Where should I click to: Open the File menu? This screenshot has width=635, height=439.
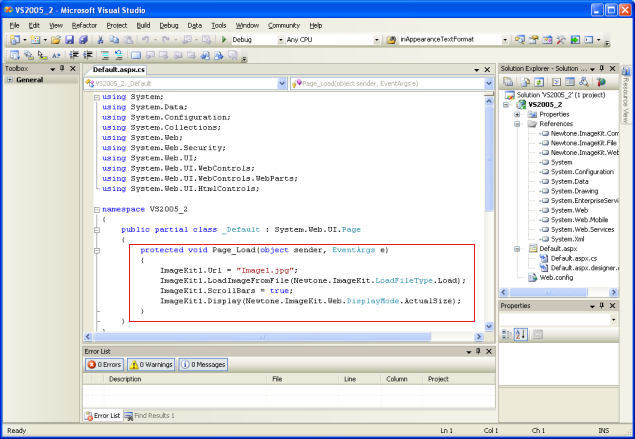point(14,26)
